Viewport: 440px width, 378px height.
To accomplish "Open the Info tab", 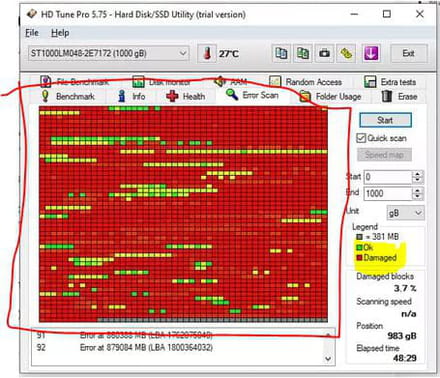I will 132,96.
